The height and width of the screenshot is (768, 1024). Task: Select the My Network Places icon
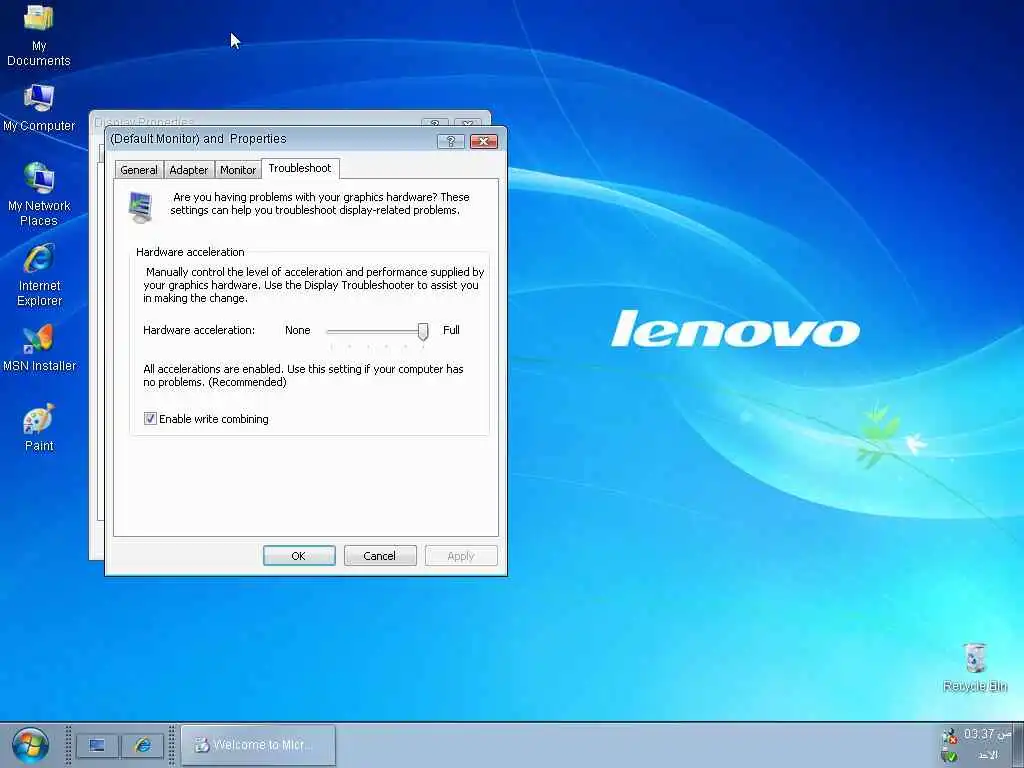pyautogui.click(x=39, y=195)
